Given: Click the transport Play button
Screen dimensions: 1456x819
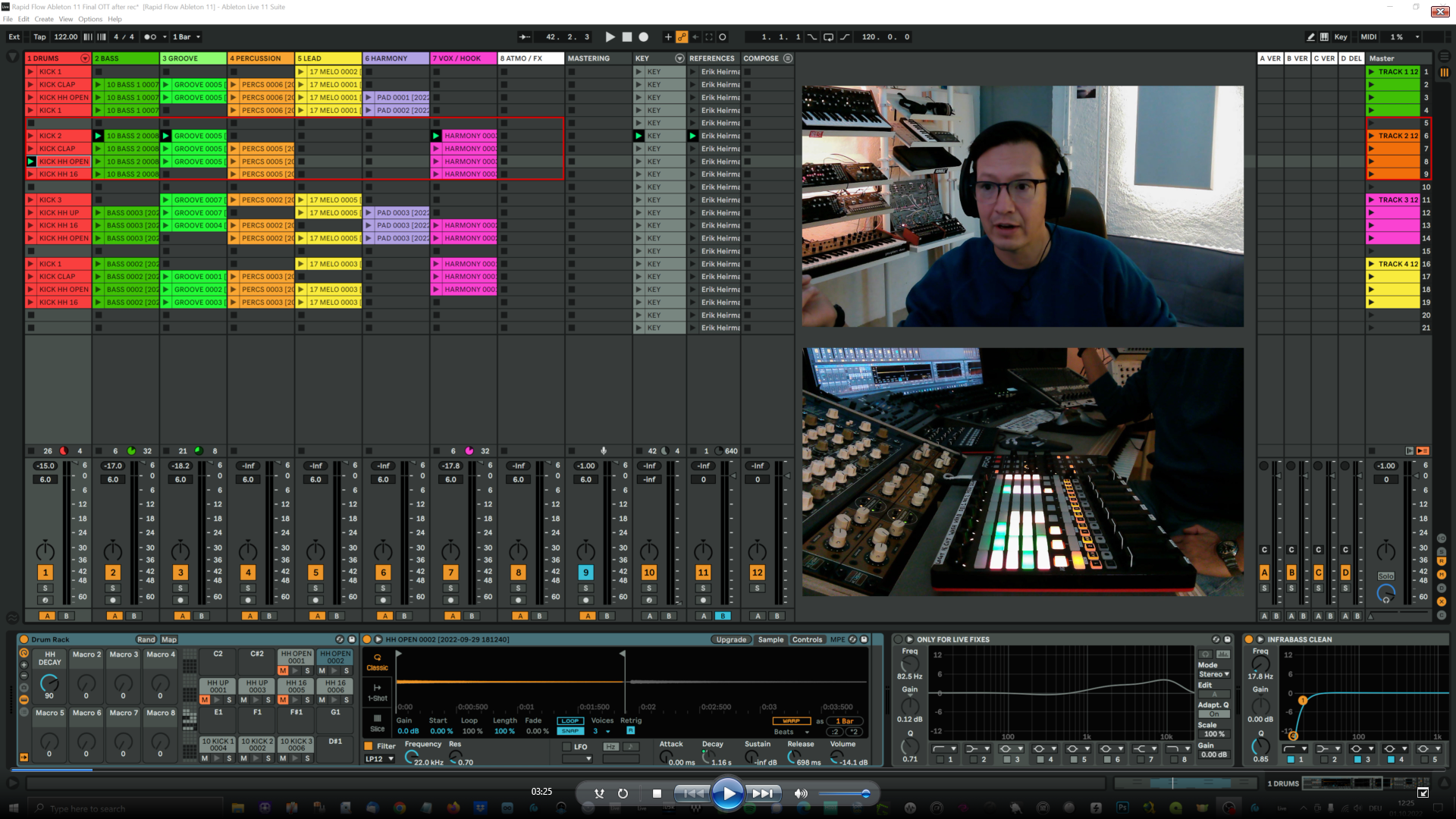Looking at the screenshot, I should pos(610,36).
